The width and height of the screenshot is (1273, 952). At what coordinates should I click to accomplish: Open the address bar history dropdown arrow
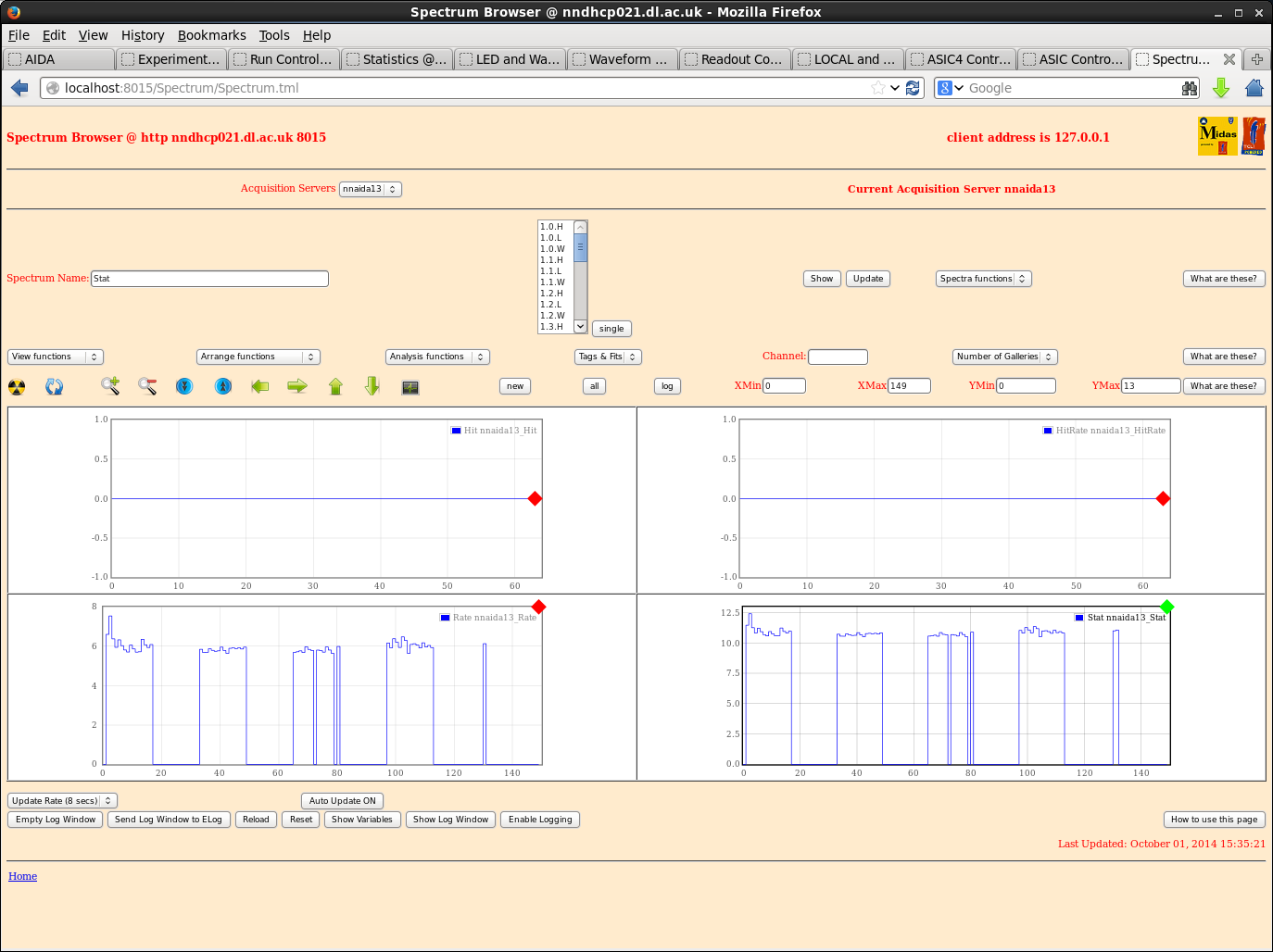pyautogui.click(x=895, y=88)
